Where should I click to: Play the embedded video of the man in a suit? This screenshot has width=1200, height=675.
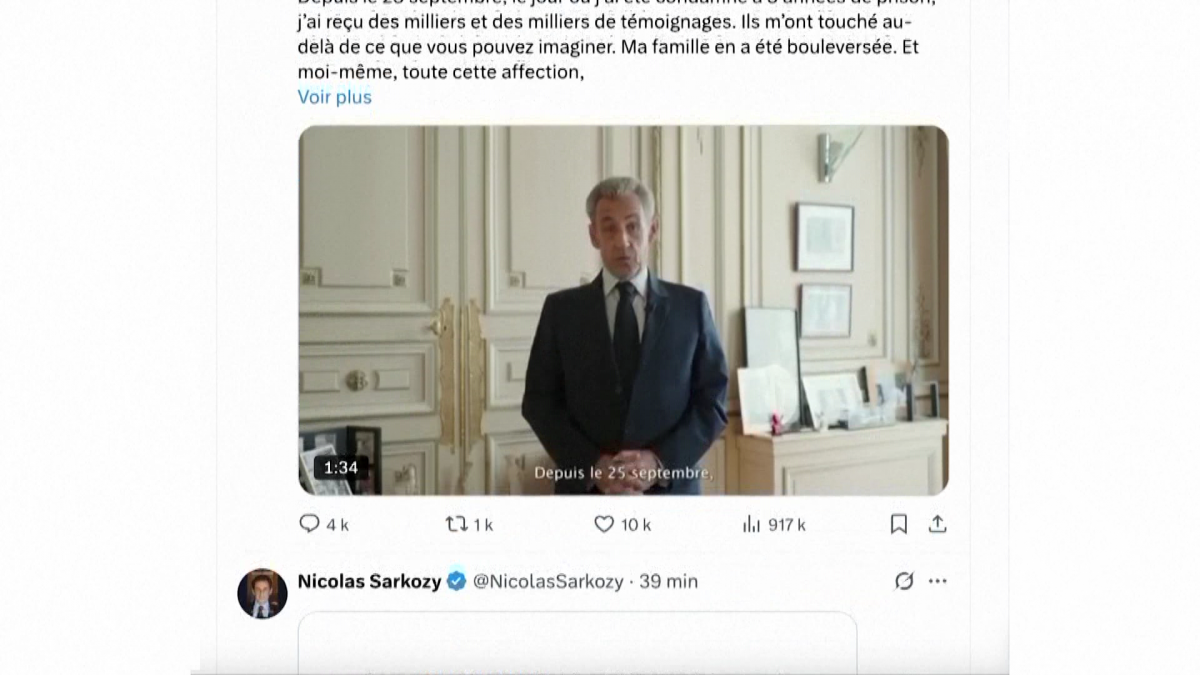pos(623,310)
